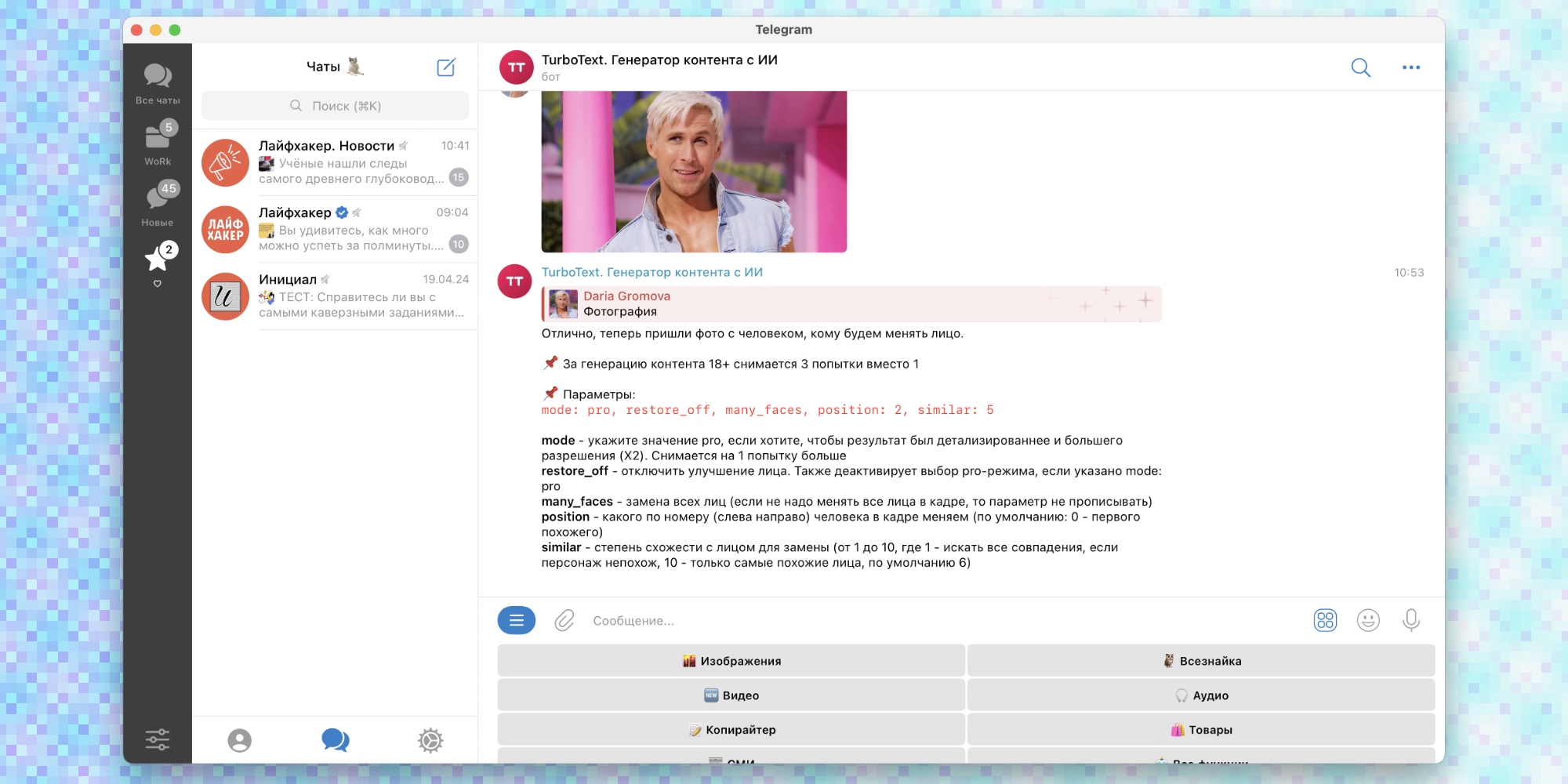Open the bot commands menu icon
The height and width of the screenshot is (784, 1568).
click(516, 619)
